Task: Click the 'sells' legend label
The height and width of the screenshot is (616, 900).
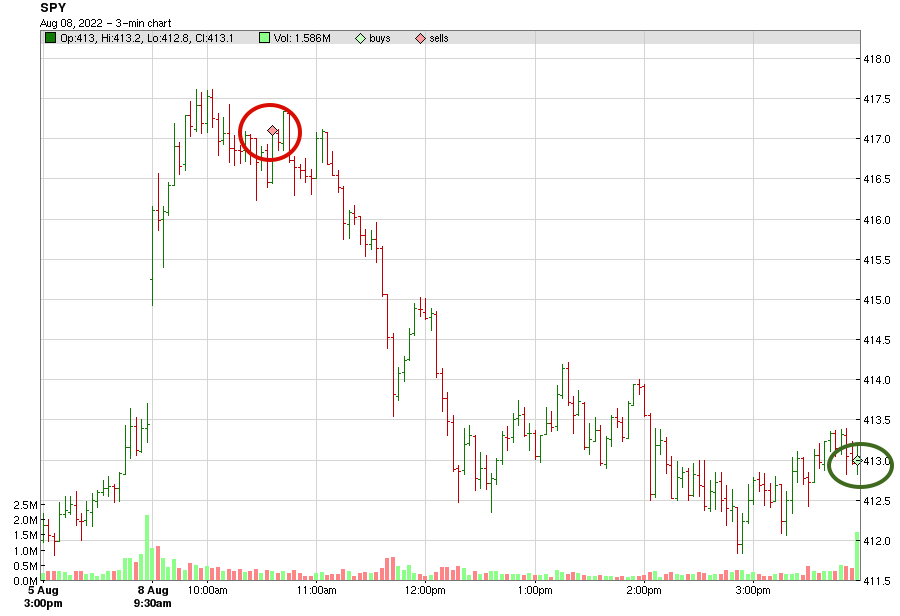Action: 439,38
